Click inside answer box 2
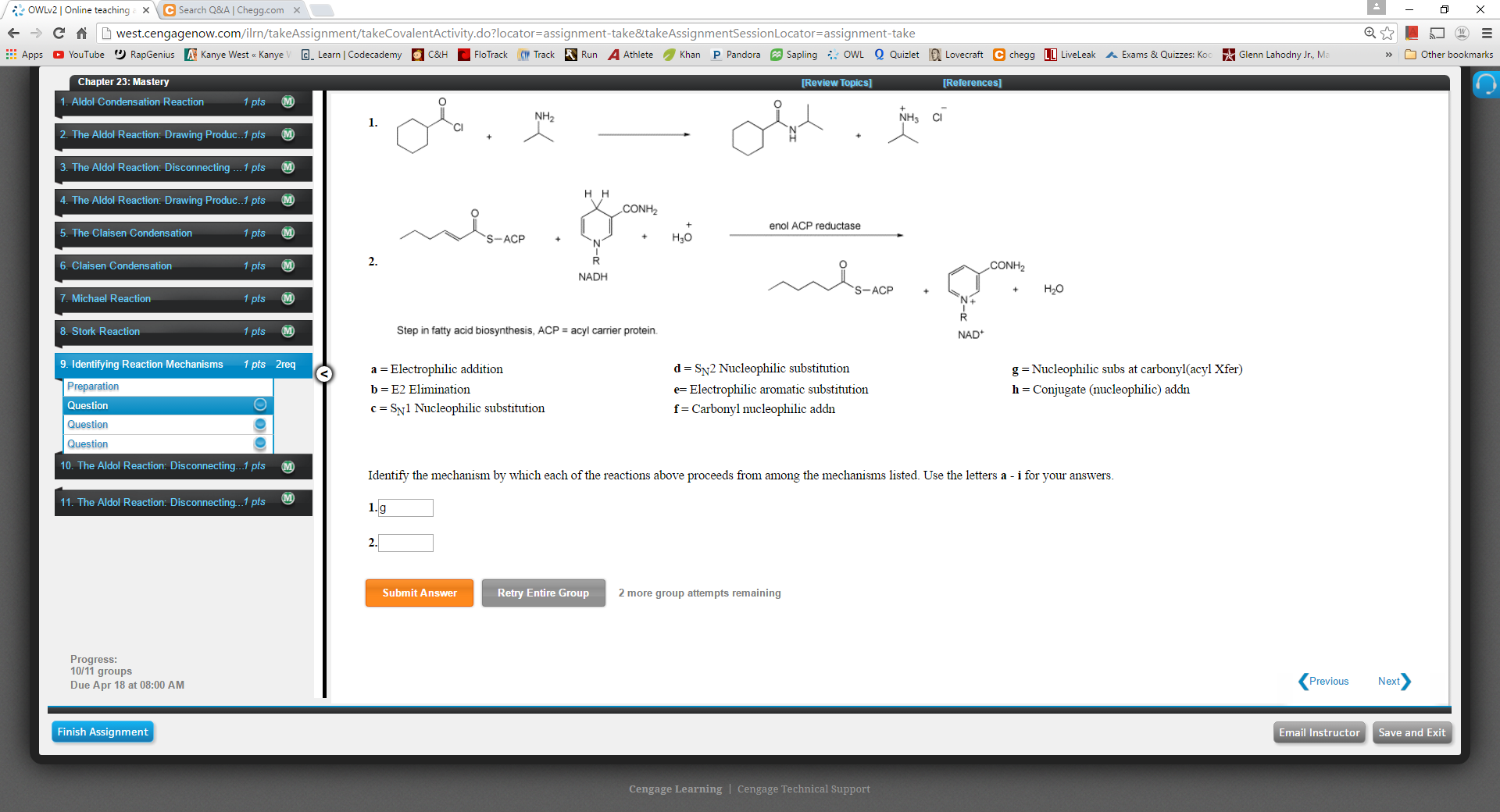The image size is (1500, 812). tap(405, 543)
